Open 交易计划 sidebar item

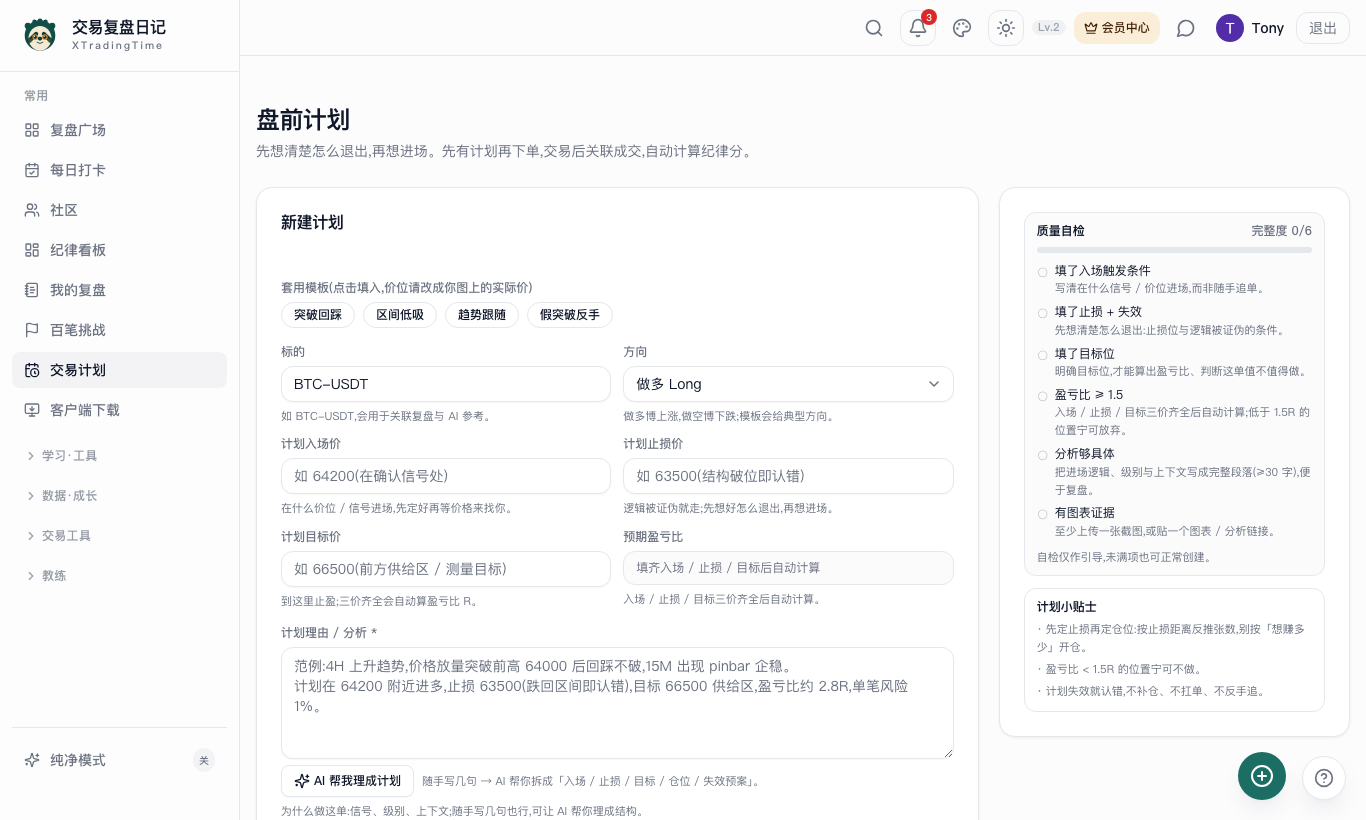click(x=119, y=370)
